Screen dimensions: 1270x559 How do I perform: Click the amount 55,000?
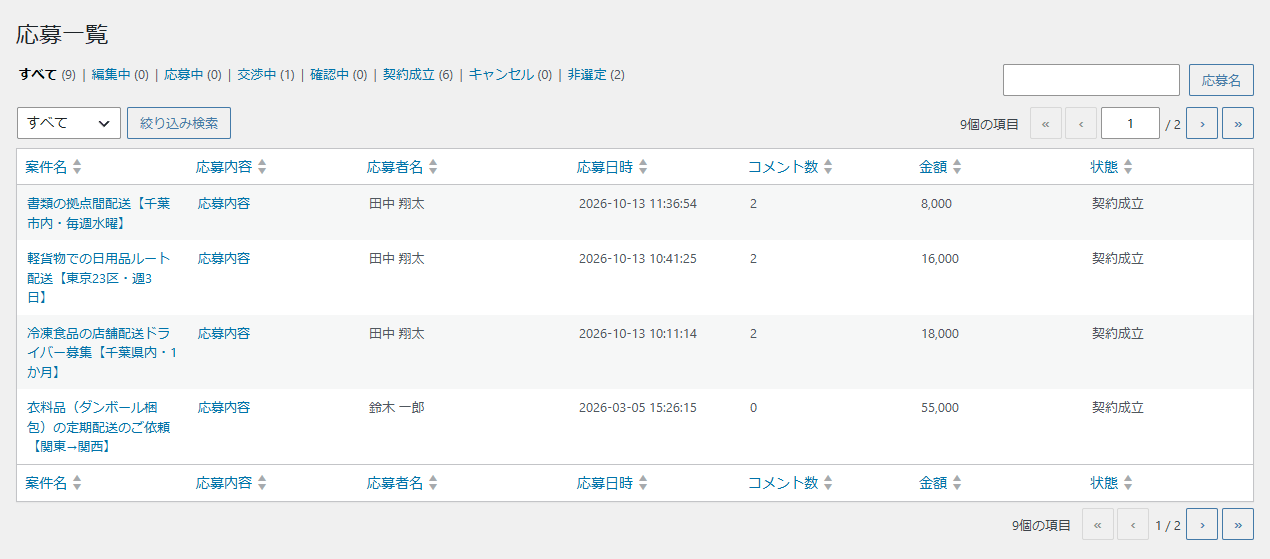(x=940, y=407)
